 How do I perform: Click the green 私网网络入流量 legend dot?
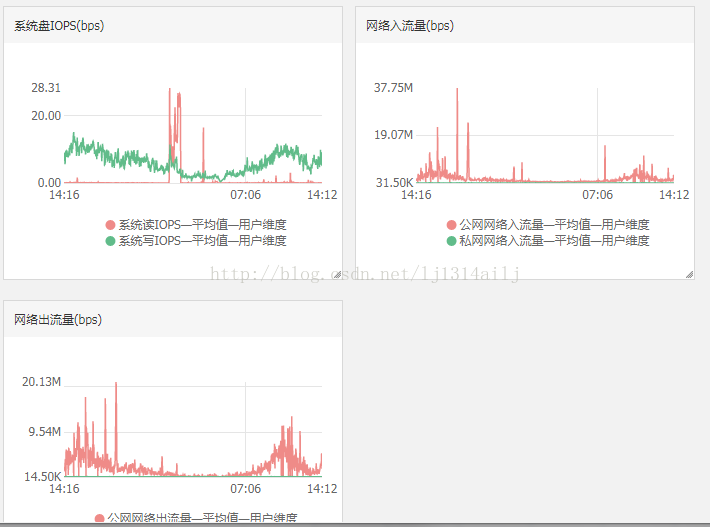coord(452,241)
